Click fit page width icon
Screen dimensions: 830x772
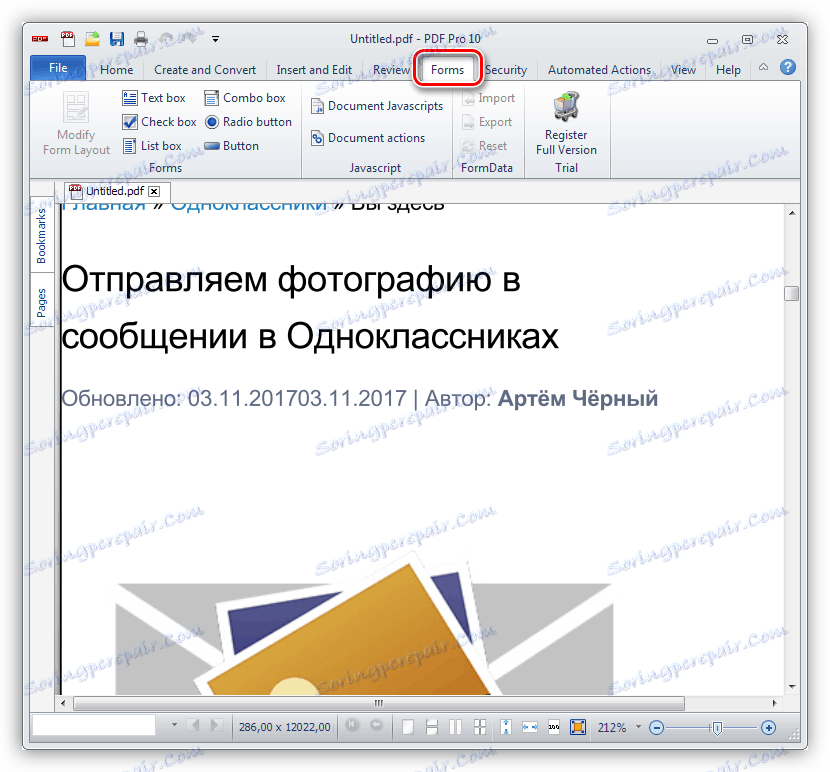530,727
